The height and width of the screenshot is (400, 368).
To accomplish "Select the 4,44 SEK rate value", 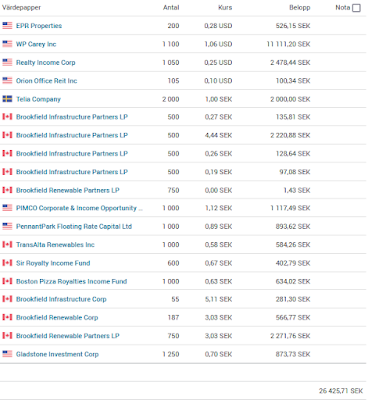I will tap(218, 135).
